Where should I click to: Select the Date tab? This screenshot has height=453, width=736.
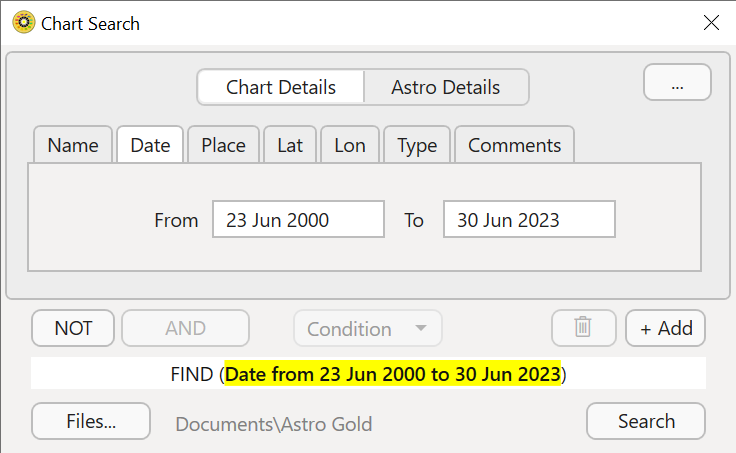click(x=150, y=145)
